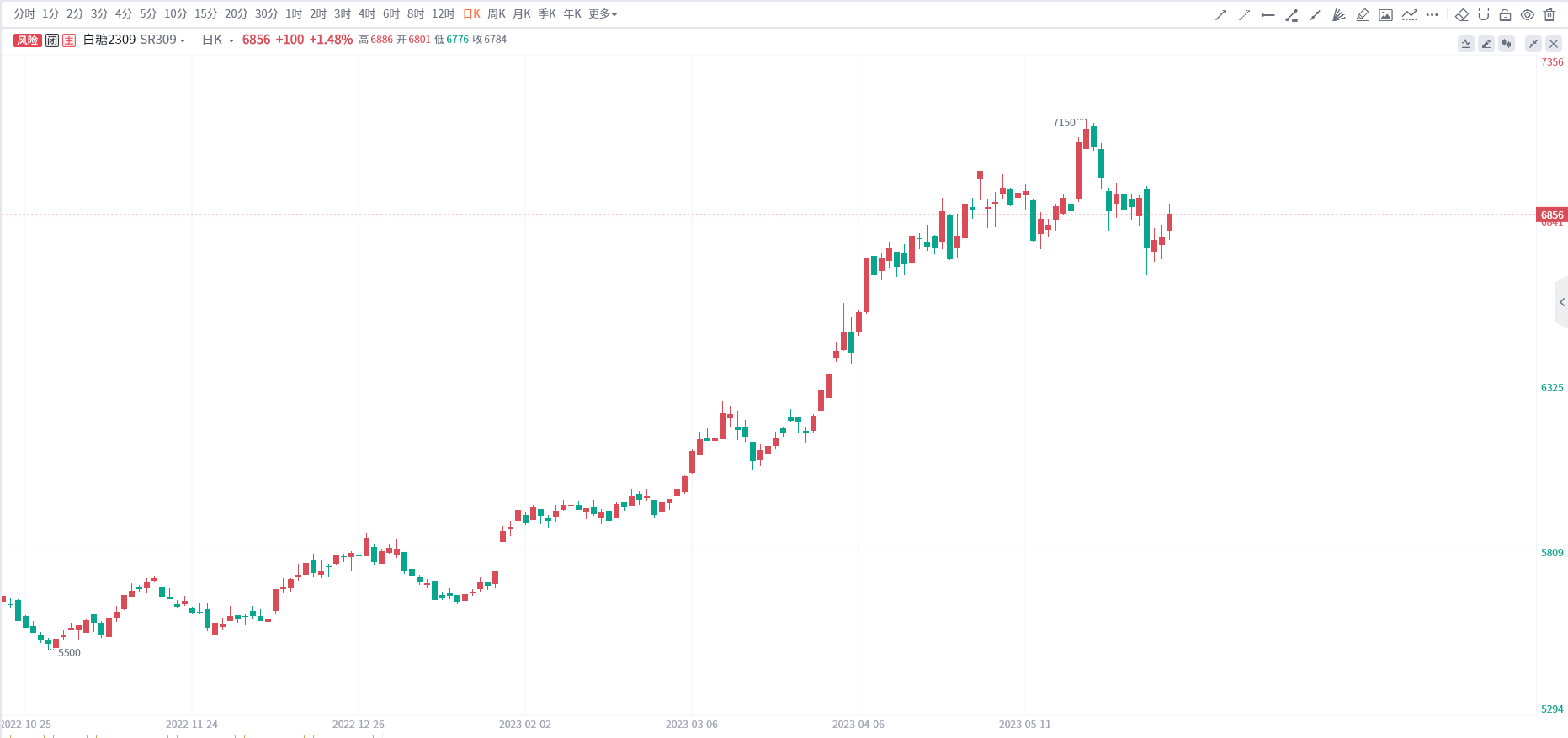
Task: Switch to the 15分 timeframe
Action: [x=206, y=14]
